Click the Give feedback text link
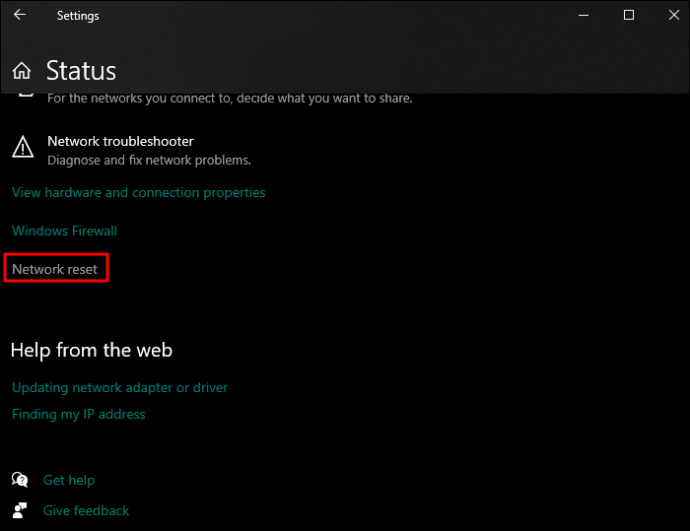The height and width of the screenshot is (531, 690). coord(86,510)
